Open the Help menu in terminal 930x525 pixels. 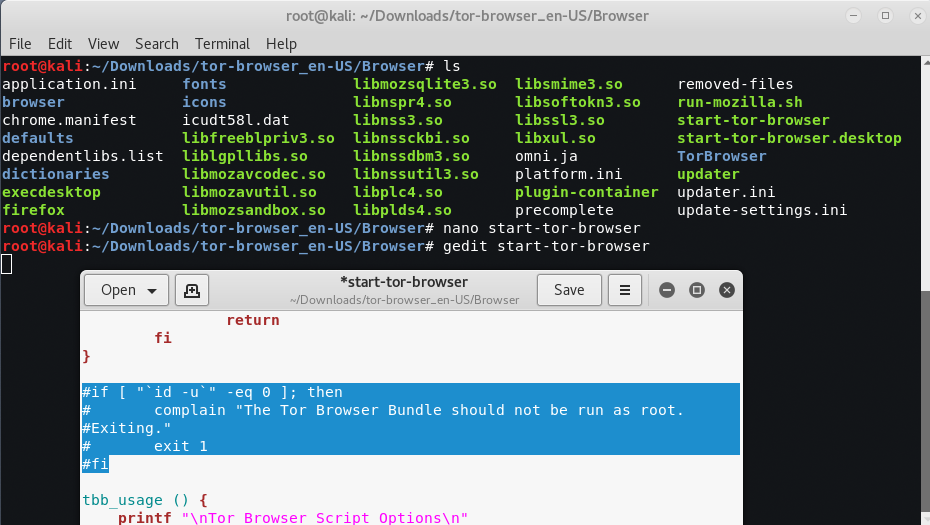tap(281, 44)
